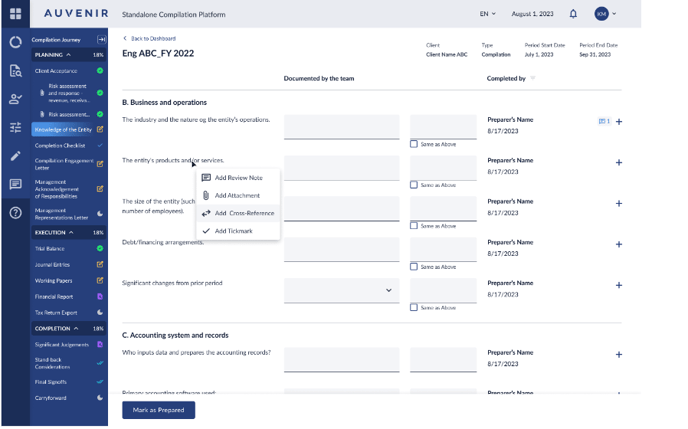The width and height of the screenshot is (688, 429).
Task: Select Add Cross-Reference from context menu
Action: click(238, 213)
